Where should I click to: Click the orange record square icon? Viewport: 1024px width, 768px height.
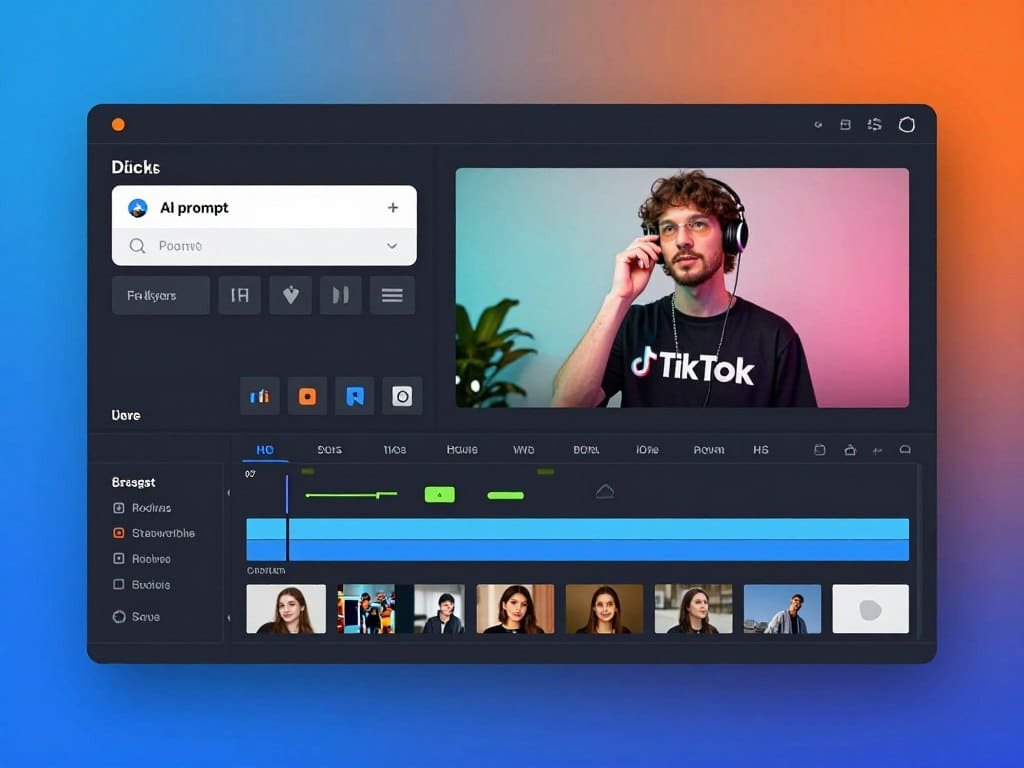(x=307, y=396)
